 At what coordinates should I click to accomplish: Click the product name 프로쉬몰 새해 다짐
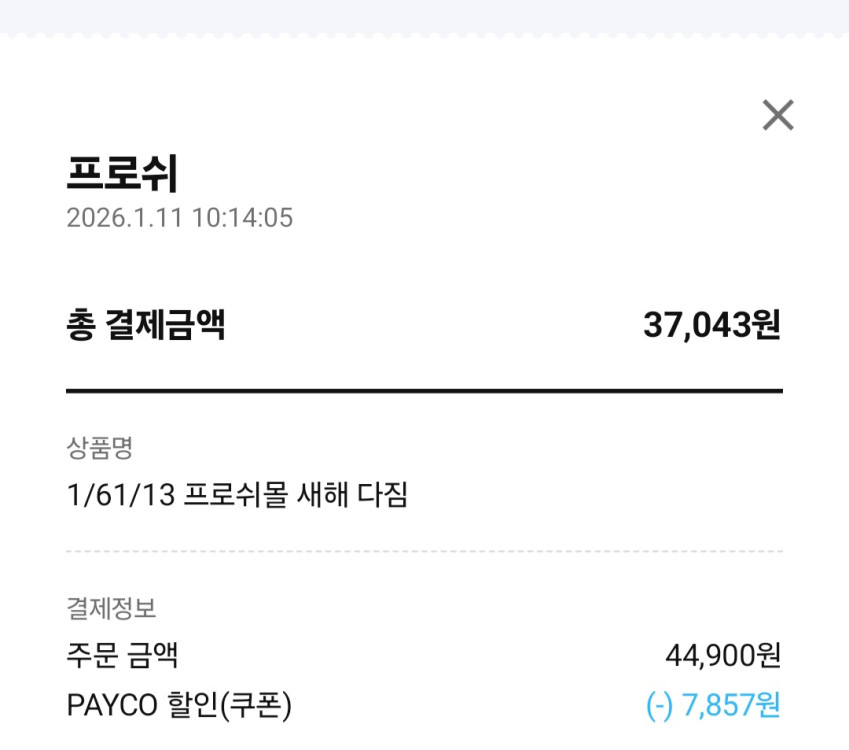296,495
